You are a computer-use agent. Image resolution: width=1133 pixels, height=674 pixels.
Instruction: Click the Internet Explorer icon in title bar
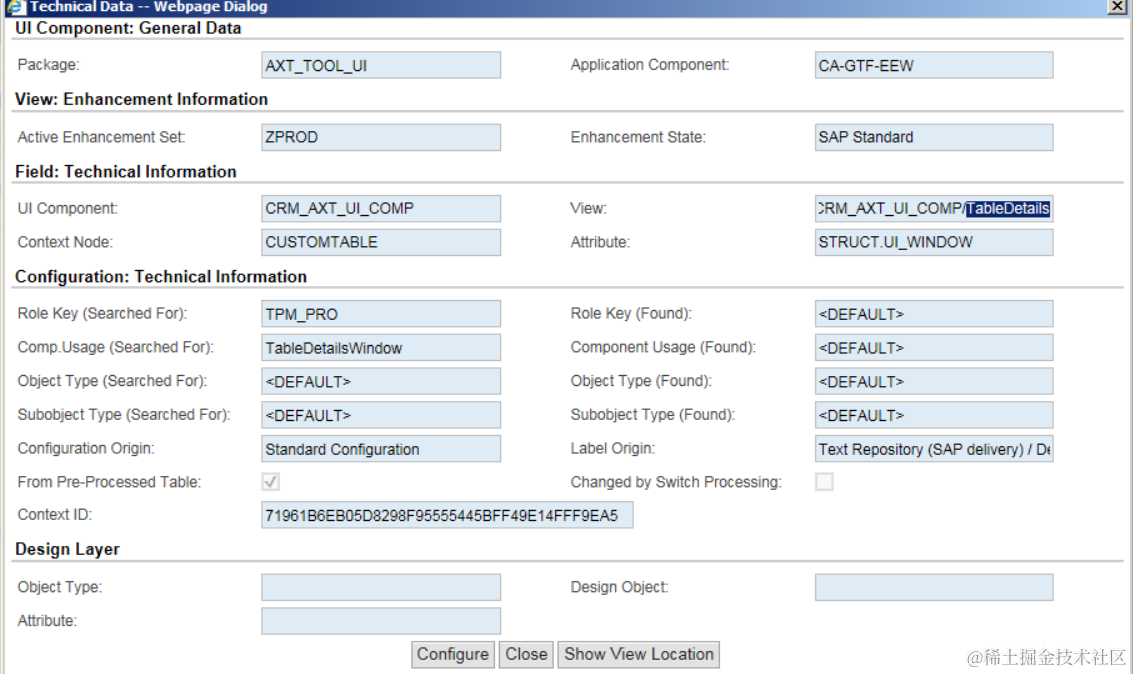click(x=14, y=7)
